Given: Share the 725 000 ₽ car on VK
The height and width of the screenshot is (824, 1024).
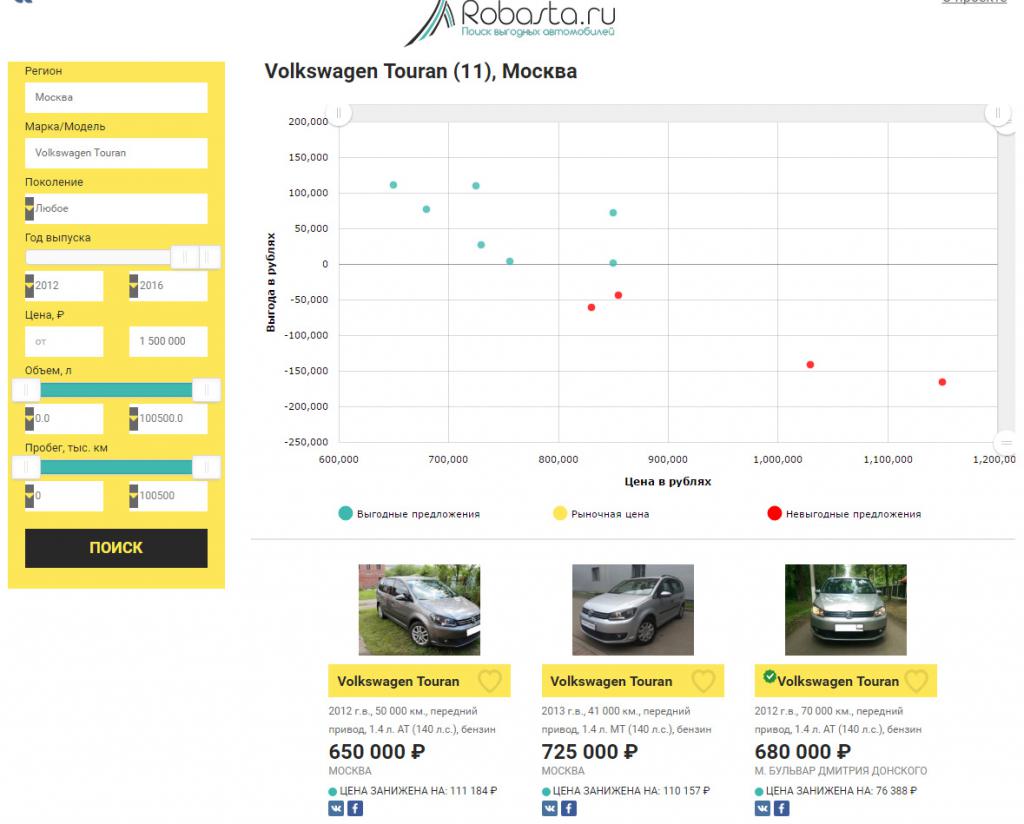Looking at the screenshot, I should [x=550, y=808].
